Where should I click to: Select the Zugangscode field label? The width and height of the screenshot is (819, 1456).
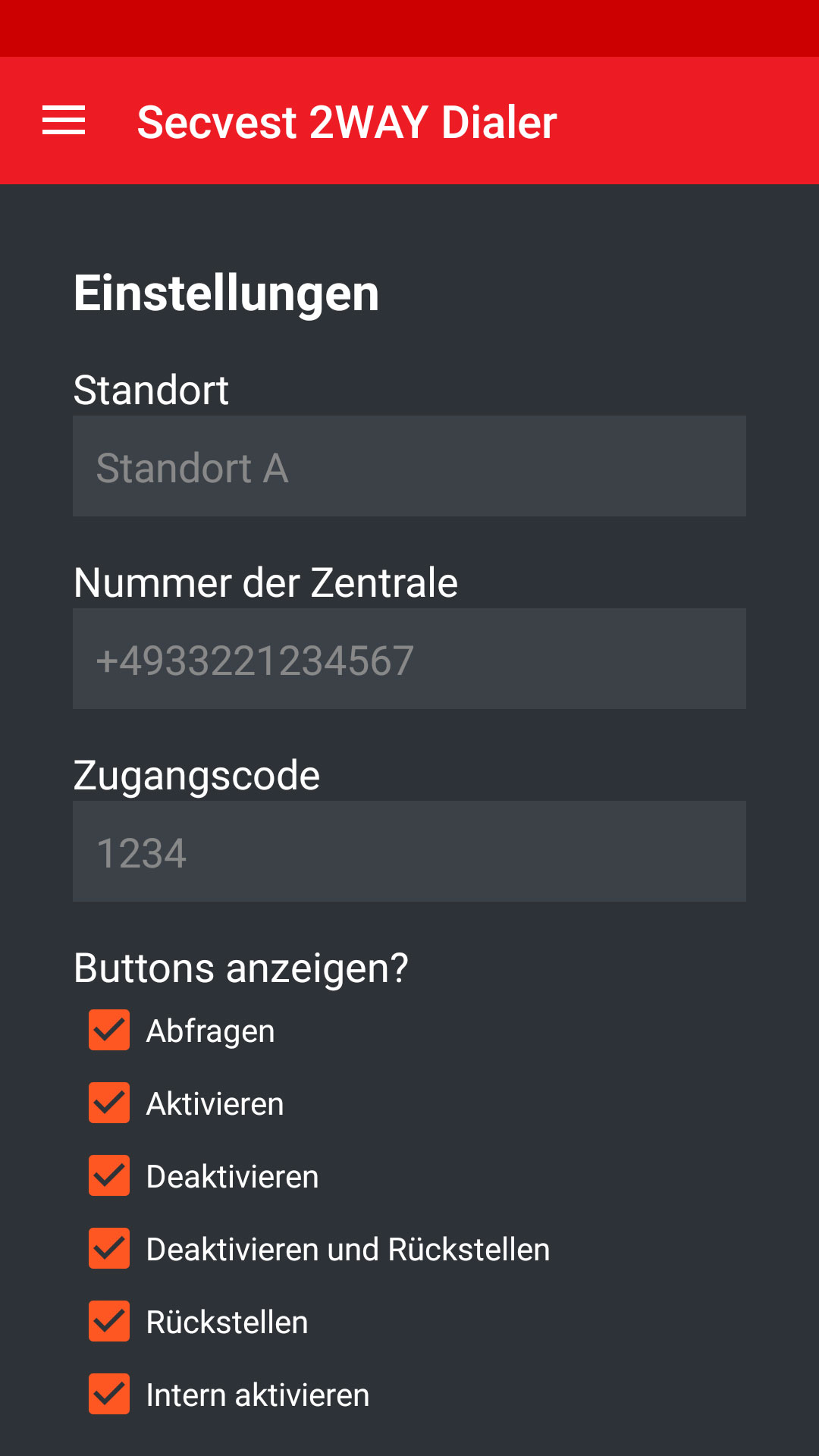tap(196, 776)
